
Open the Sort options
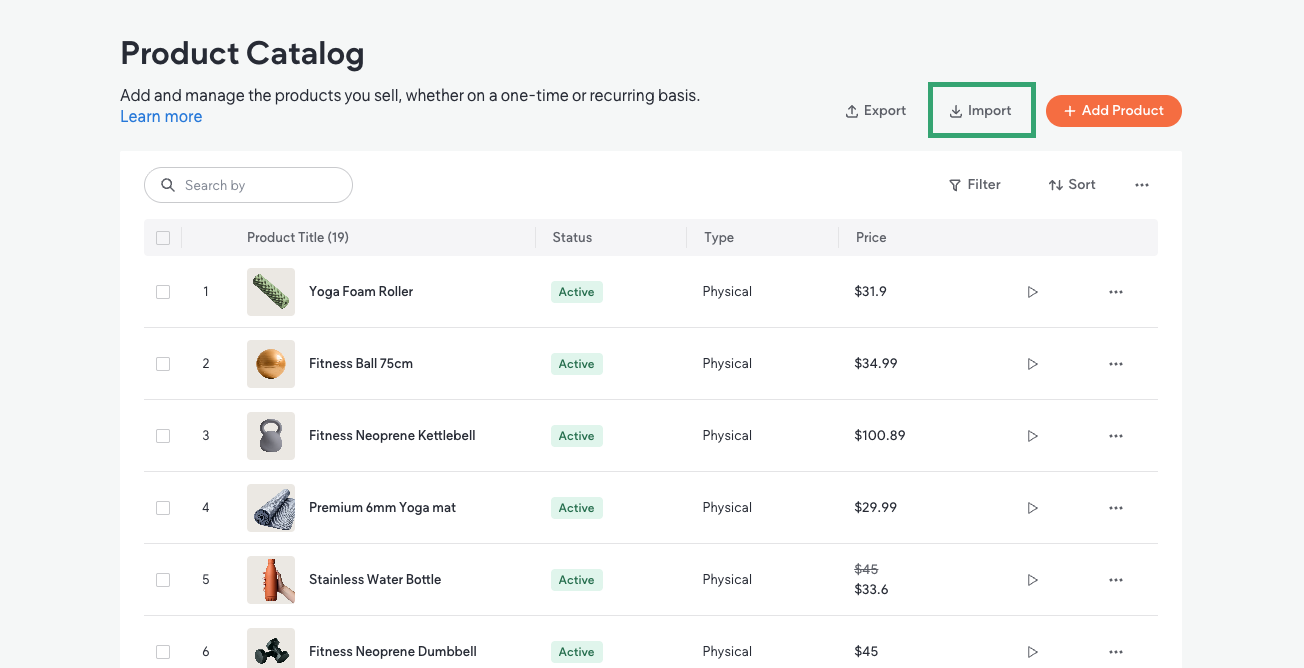click(x=1071, y=184)
